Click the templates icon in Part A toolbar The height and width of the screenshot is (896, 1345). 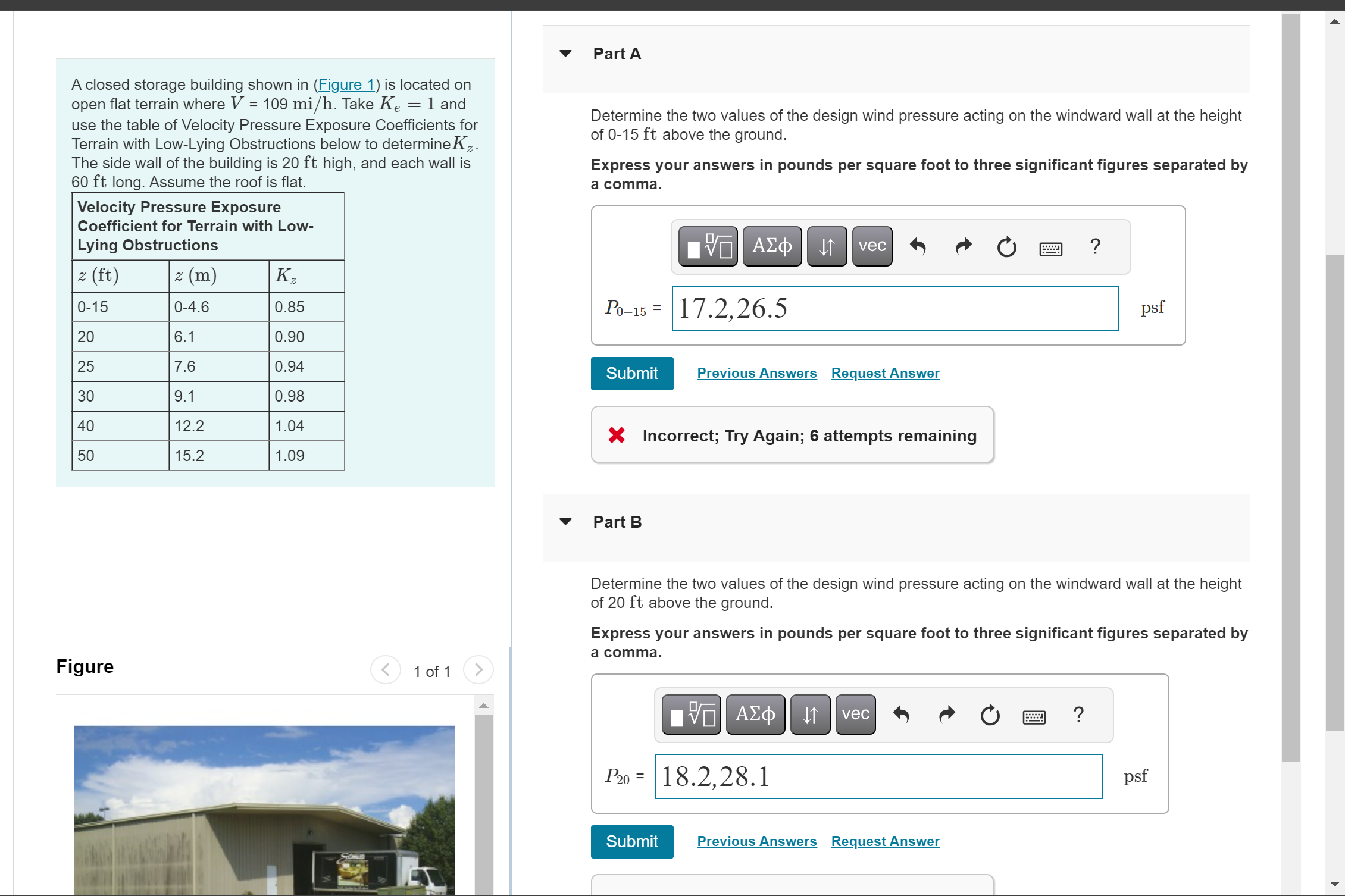[708, 246]
